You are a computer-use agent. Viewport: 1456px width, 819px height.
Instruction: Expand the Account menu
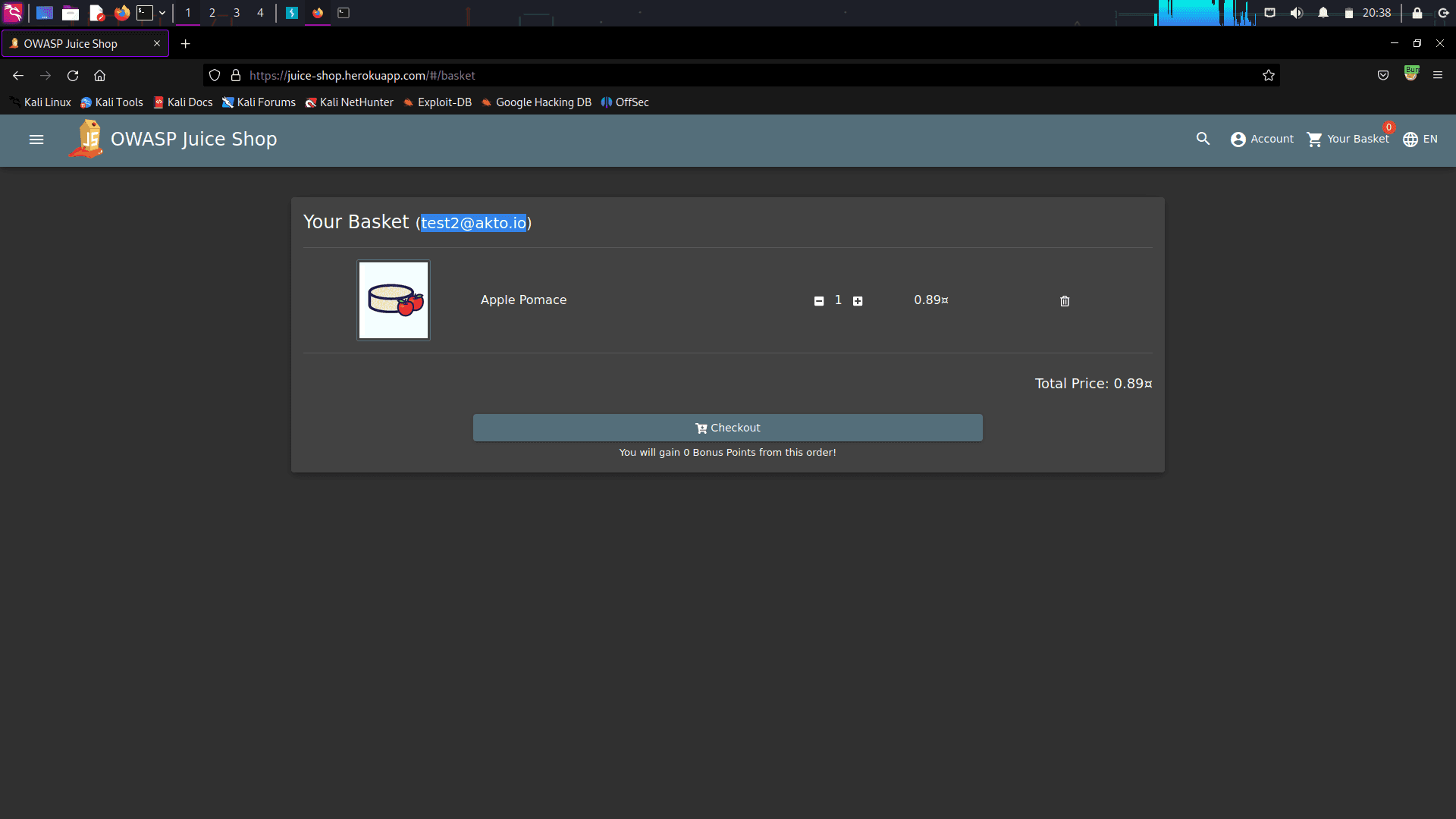pyautogui.click(x=1262, y=140)
